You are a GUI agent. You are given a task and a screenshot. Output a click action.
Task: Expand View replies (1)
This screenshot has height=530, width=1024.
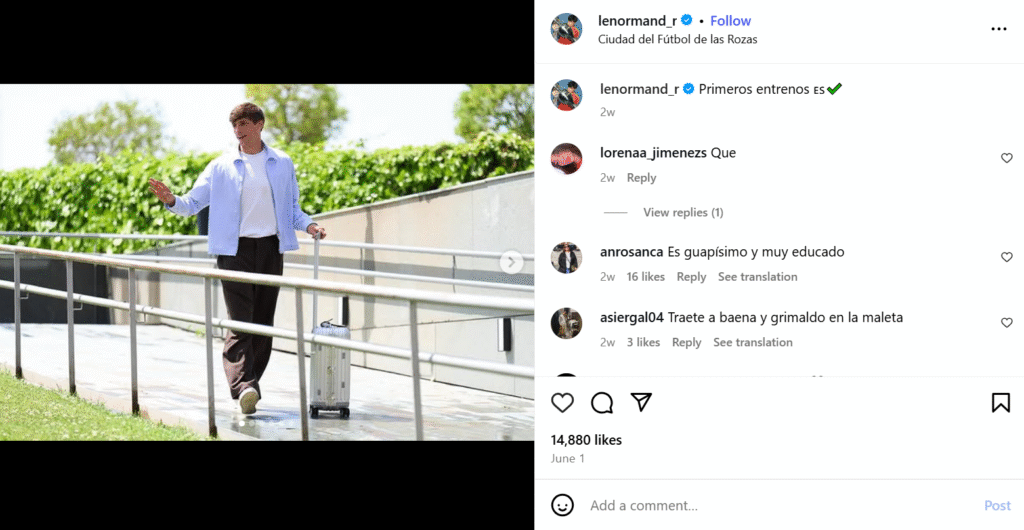coord(683,212)
